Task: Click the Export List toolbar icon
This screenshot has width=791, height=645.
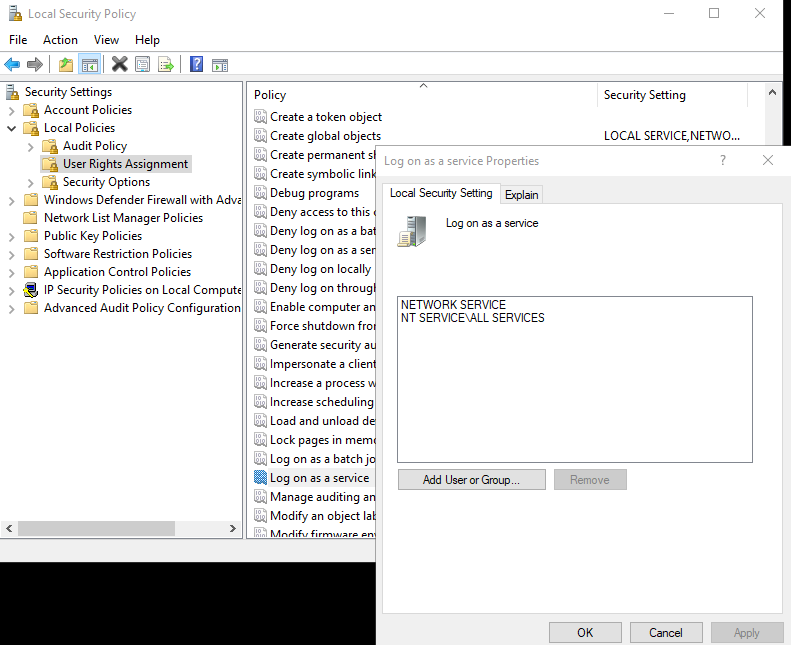Action: (x=166, y=65)
